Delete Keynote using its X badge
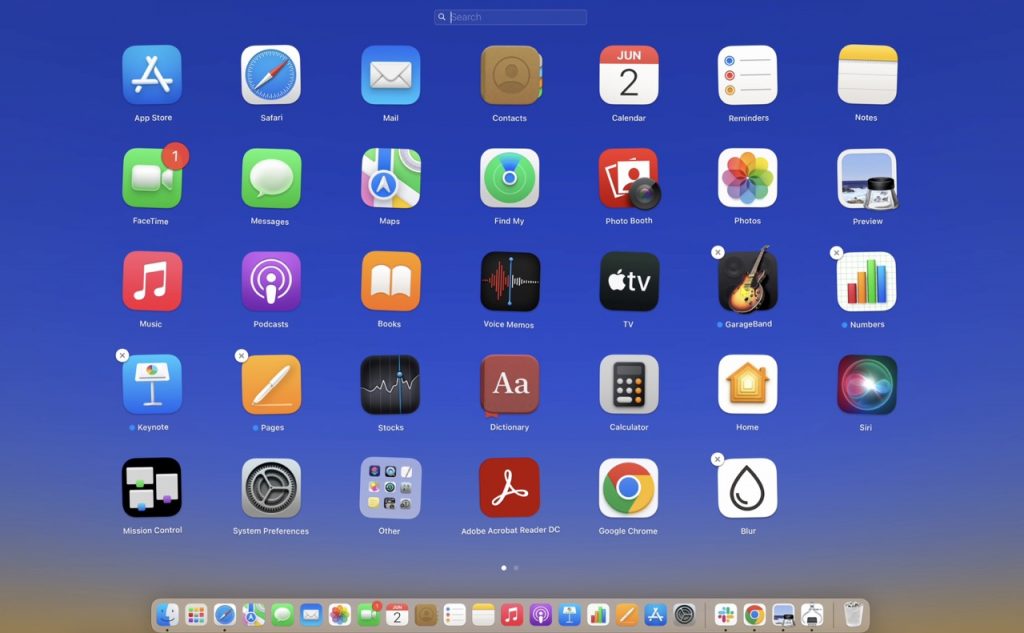 pos(122,355)
